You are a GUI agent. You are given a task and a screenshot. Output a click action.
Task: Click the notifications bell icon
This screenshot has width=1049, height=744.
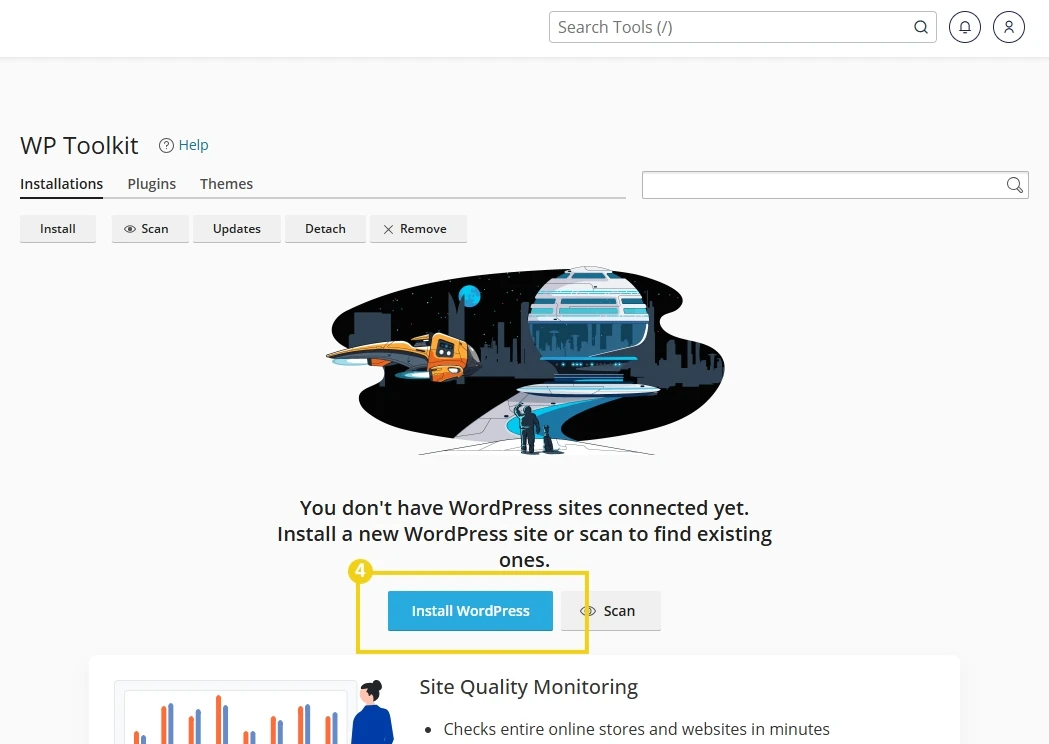coord(965,27)
